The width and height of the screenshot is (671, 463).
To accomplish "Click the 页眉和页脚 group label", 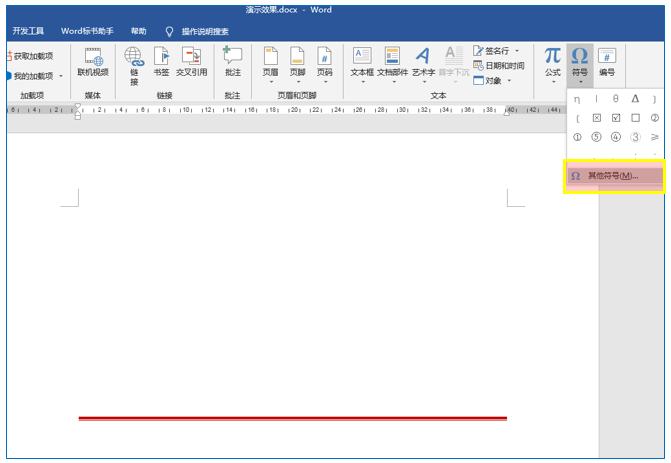I will [x=297, y=95].
